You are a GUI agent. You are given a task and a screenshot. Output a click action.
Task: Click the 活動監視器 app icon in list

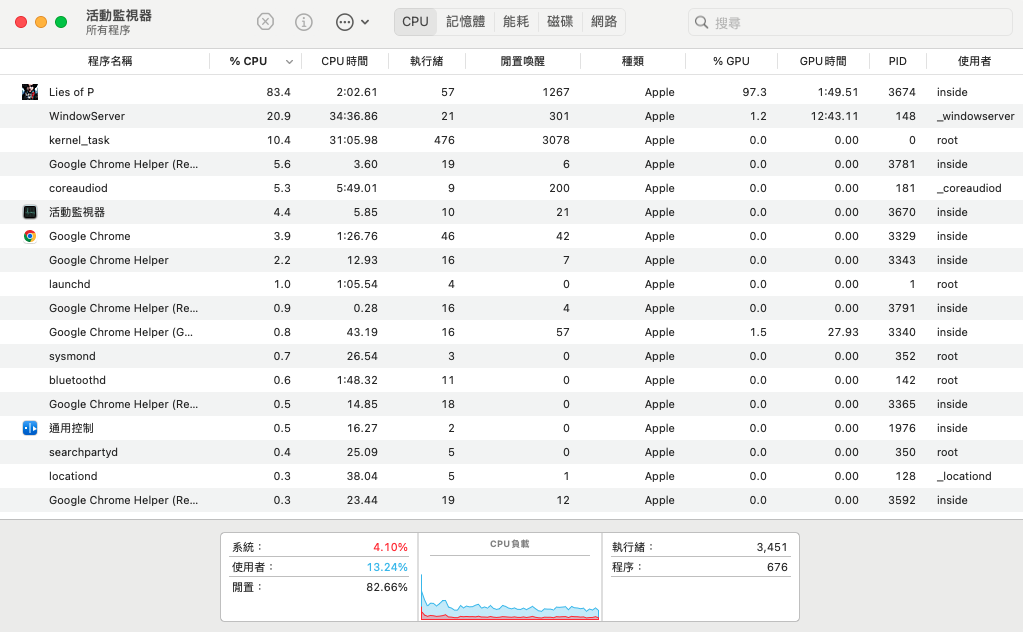pyautogui.click(x=29, y=212)
